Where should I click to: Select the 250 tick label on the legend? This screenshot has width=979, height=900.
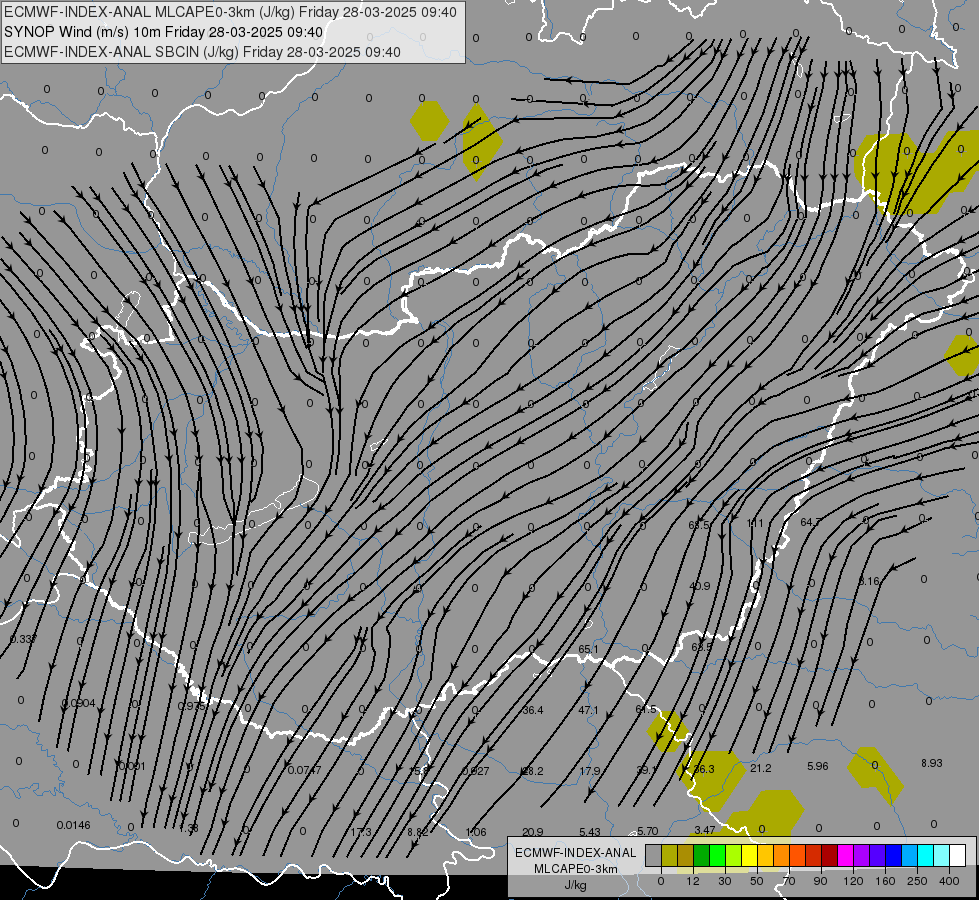[x=917, y=881]
